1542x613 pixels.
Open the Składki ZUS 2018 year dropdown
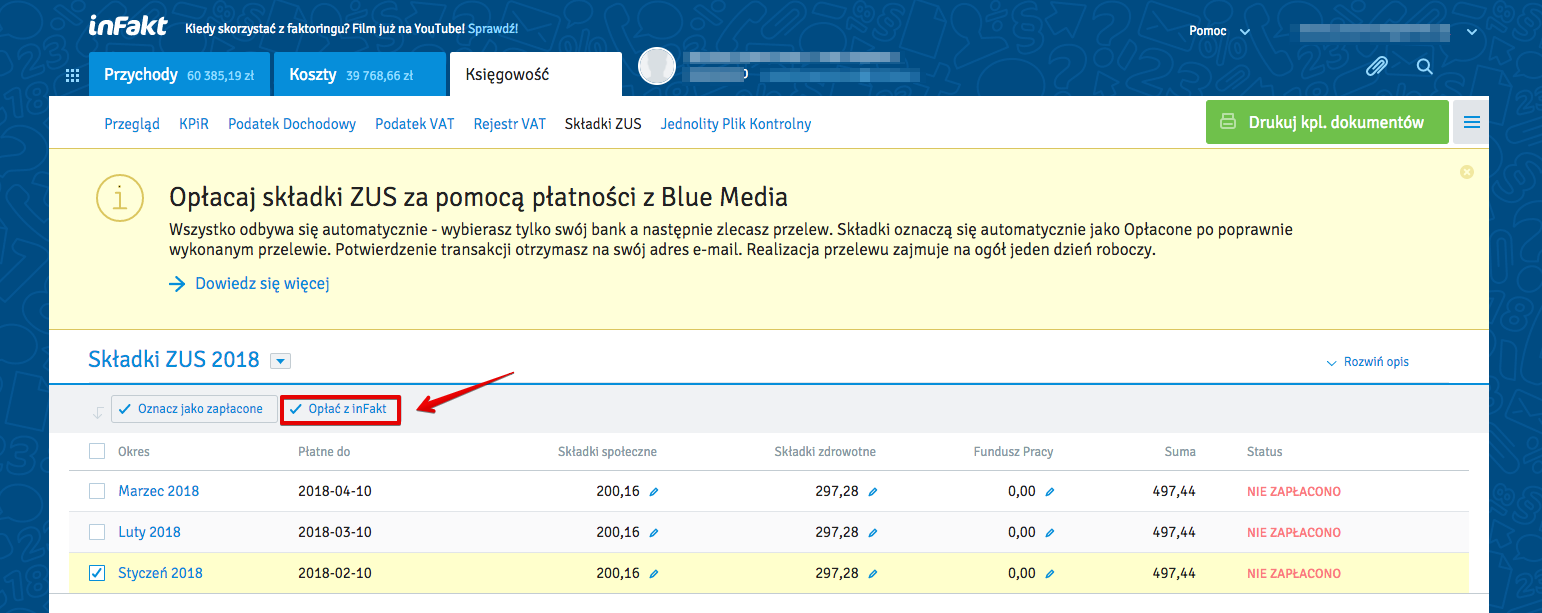pos(280,361)
